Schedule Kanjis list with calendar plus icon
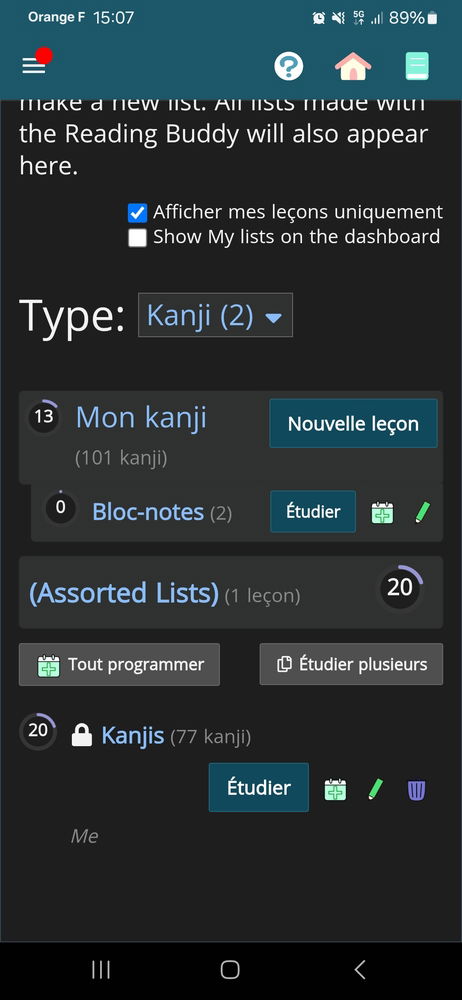Viewport: 462px width, 1000px height. 335,790
